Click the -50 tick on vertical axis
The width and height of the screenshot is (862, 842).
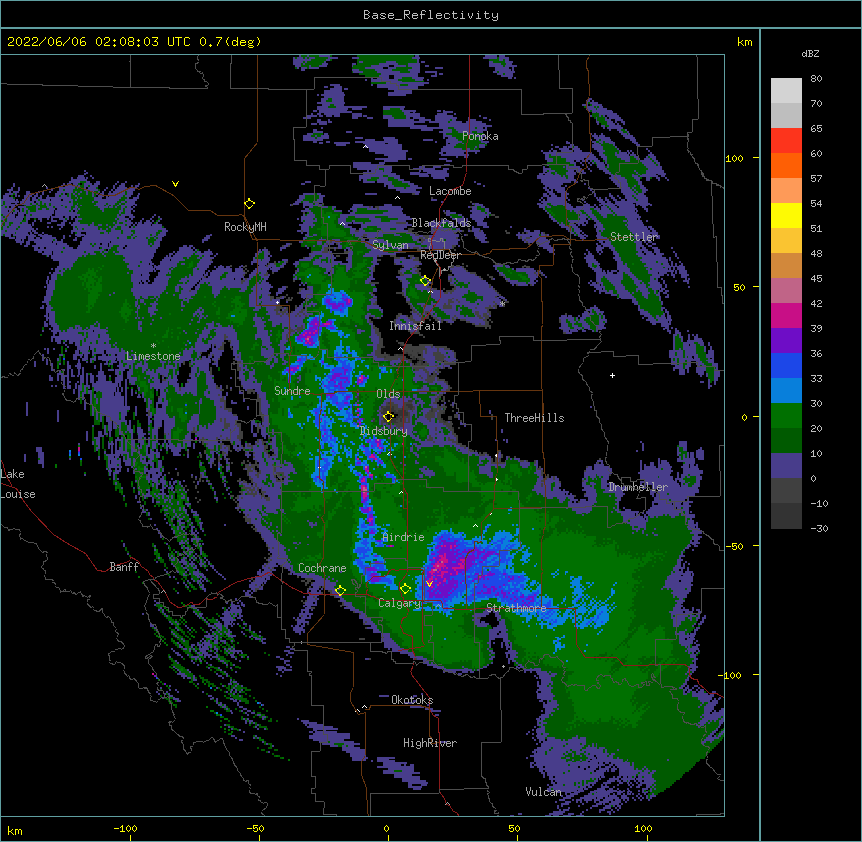point(734,546)
